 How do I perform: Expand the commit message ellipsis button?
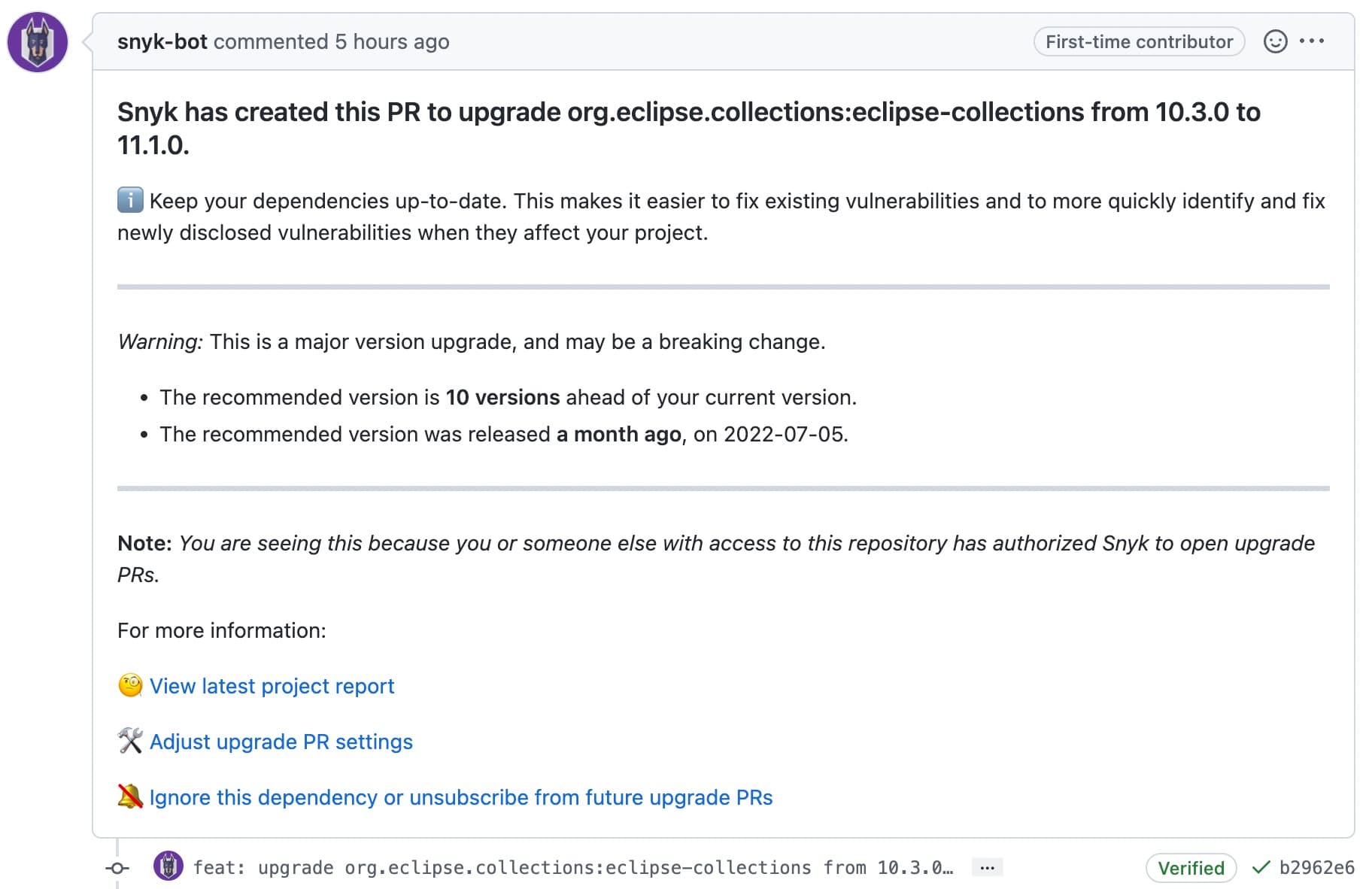[x=988, y=868]
